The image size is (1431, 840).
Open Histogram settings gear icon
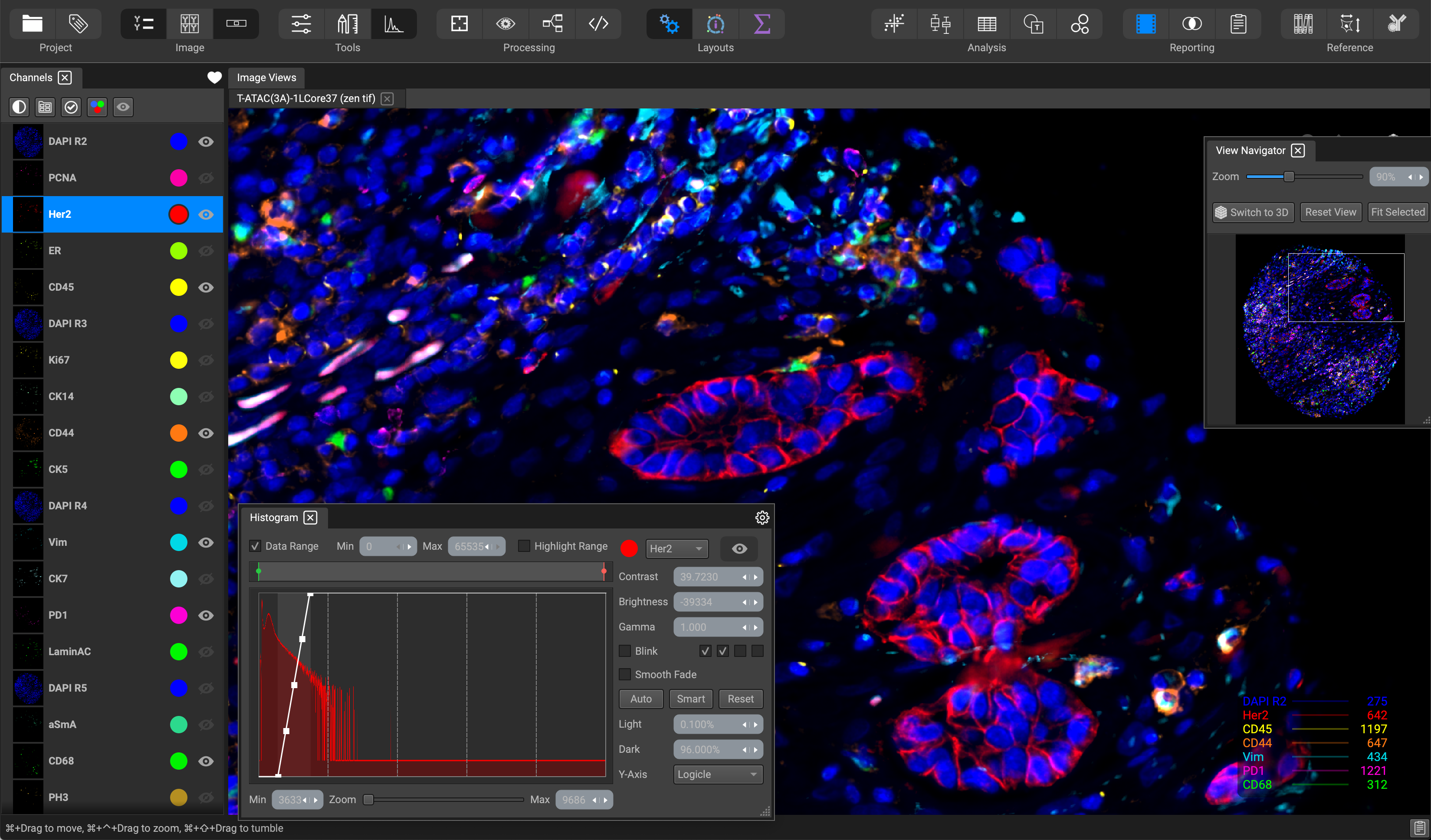click(762, 517)
